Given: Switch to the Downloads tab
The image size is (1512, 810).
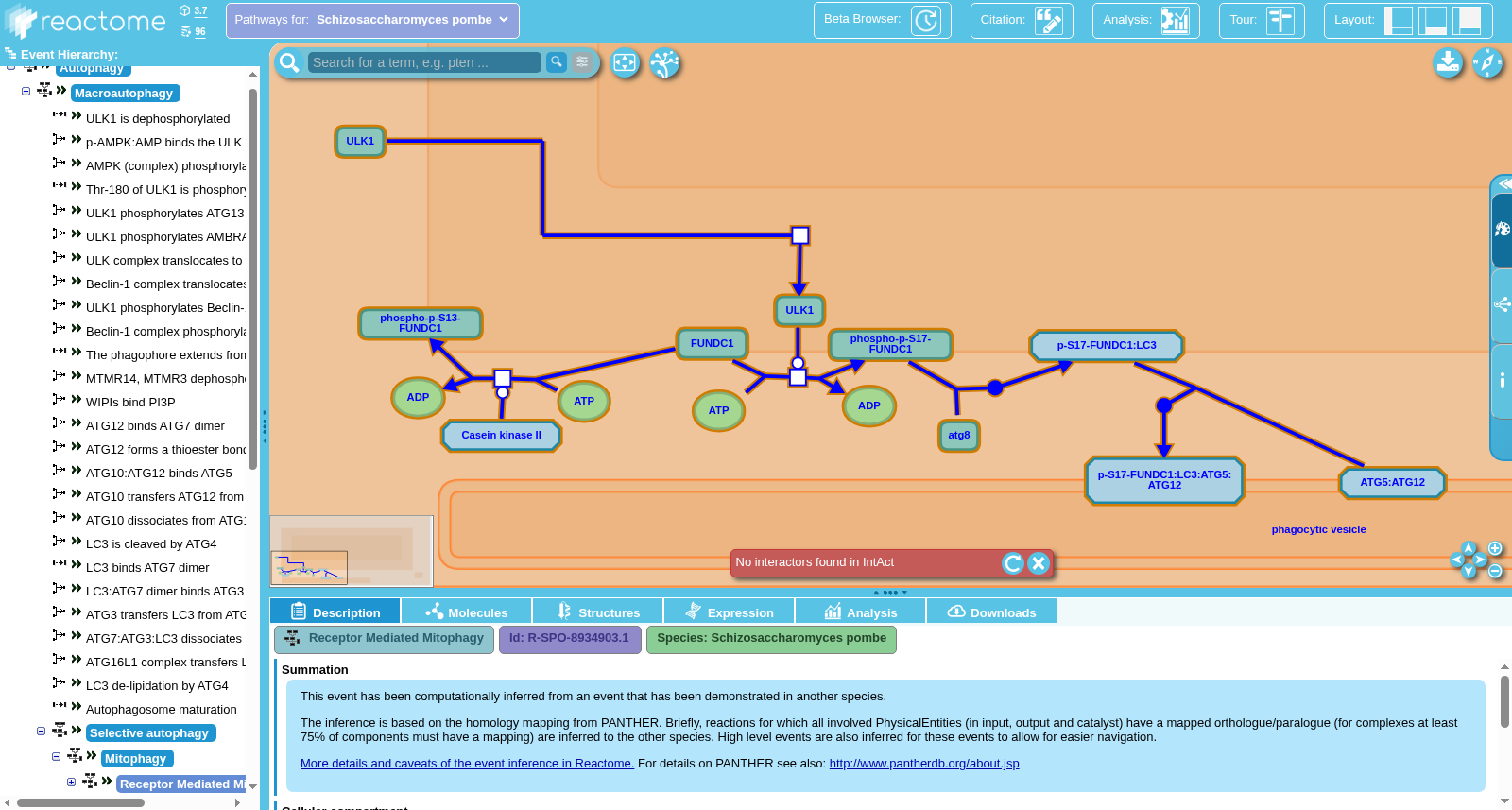Looking at the screenshot, I should pyautogui.click(x=991, y=612).
